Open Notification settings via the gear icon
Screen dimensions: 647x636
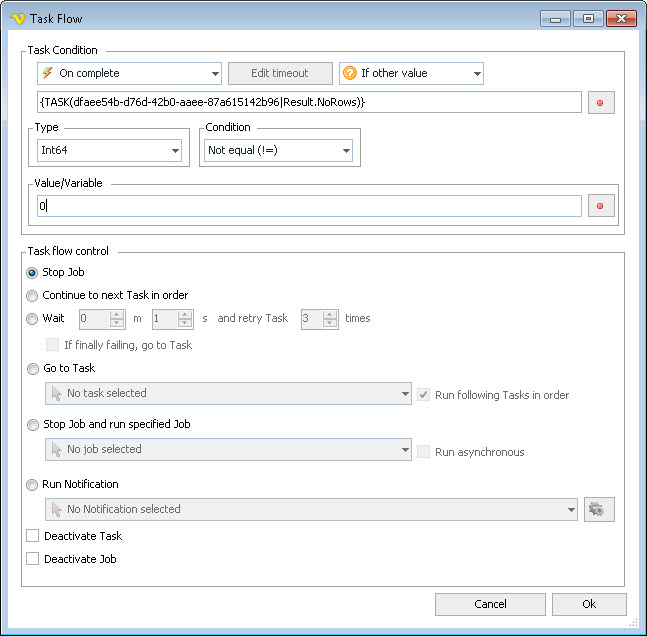[x=599, y=509]
